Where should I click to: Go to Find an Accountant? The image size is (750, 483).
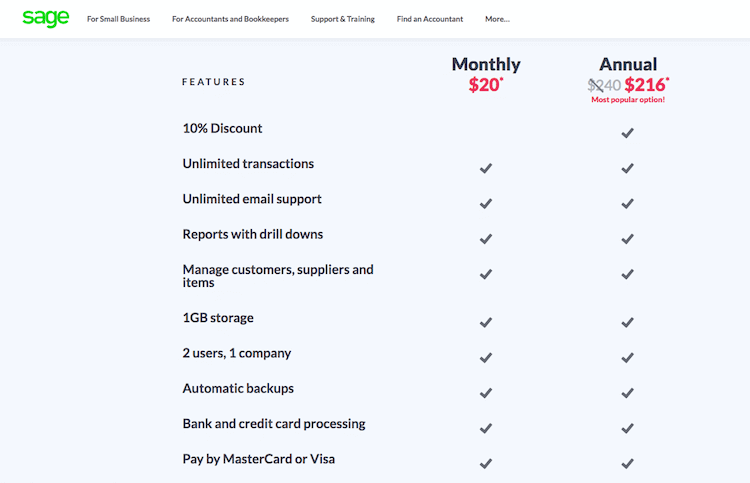click(431, 19)
